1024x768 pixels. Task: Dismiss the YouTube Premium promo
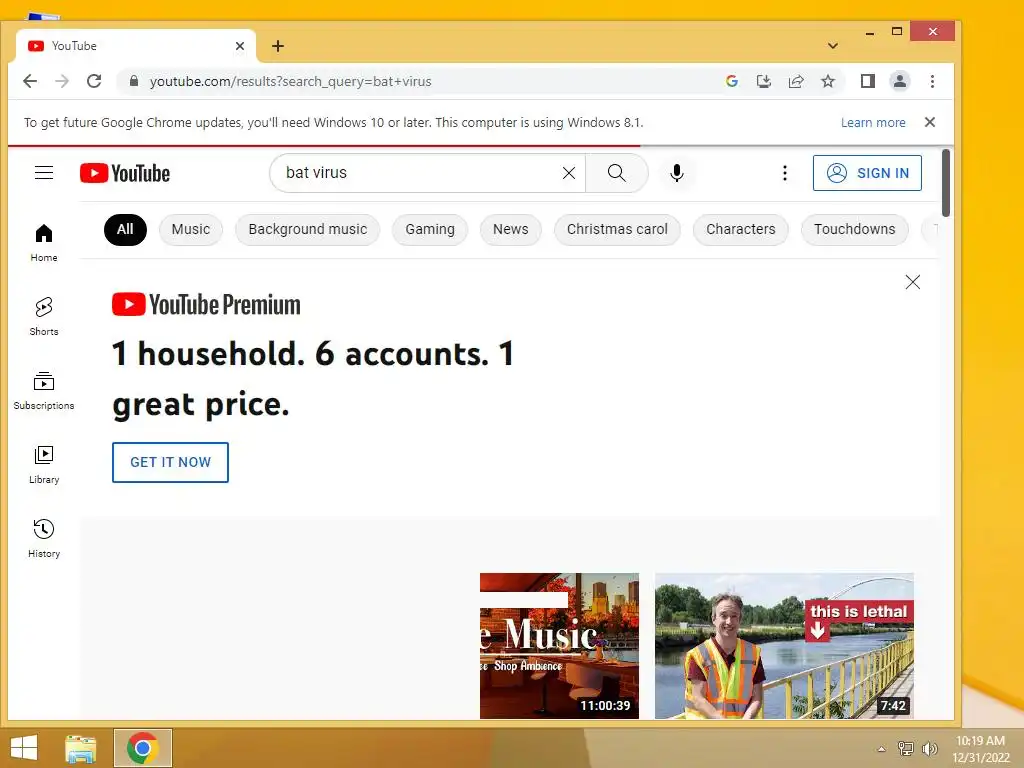[912, 281]
